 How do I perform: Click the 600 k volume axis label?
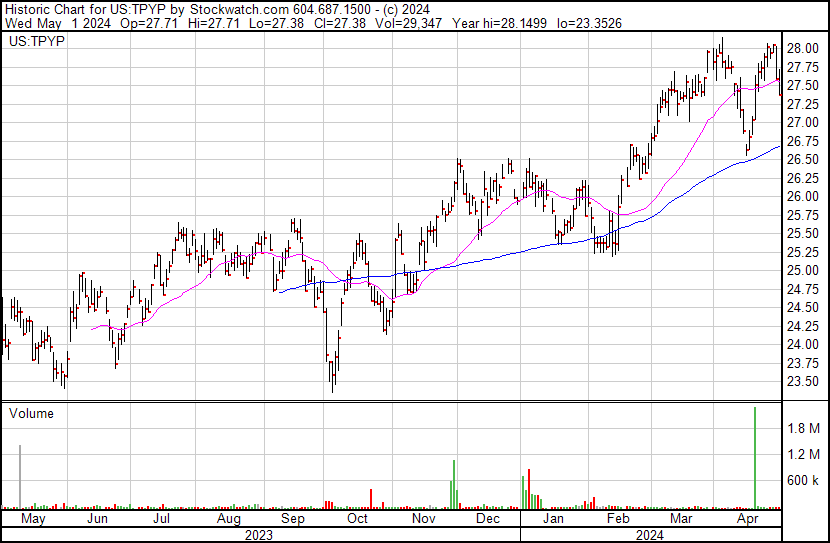(x=804, y=481)
